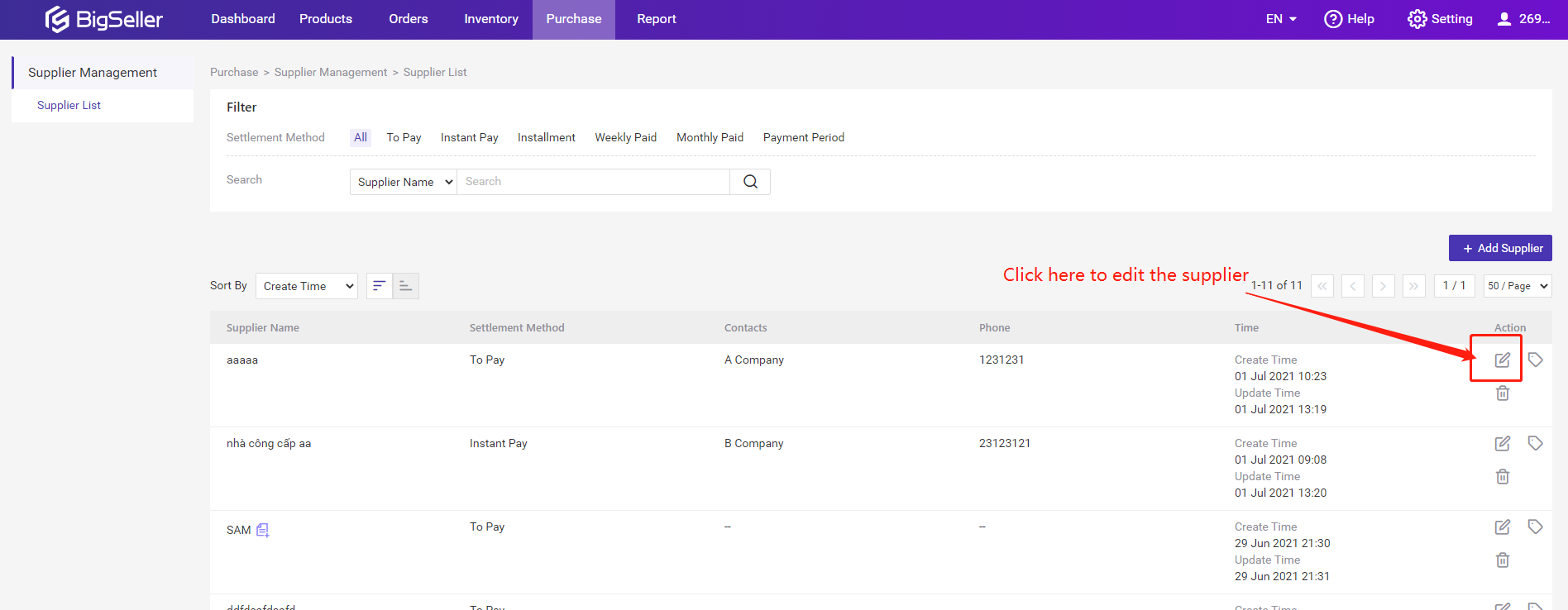Image resolution: width=1568 pixels, height=610 pixels.
Task: Click contact A Company
Action: click(754, 360)
